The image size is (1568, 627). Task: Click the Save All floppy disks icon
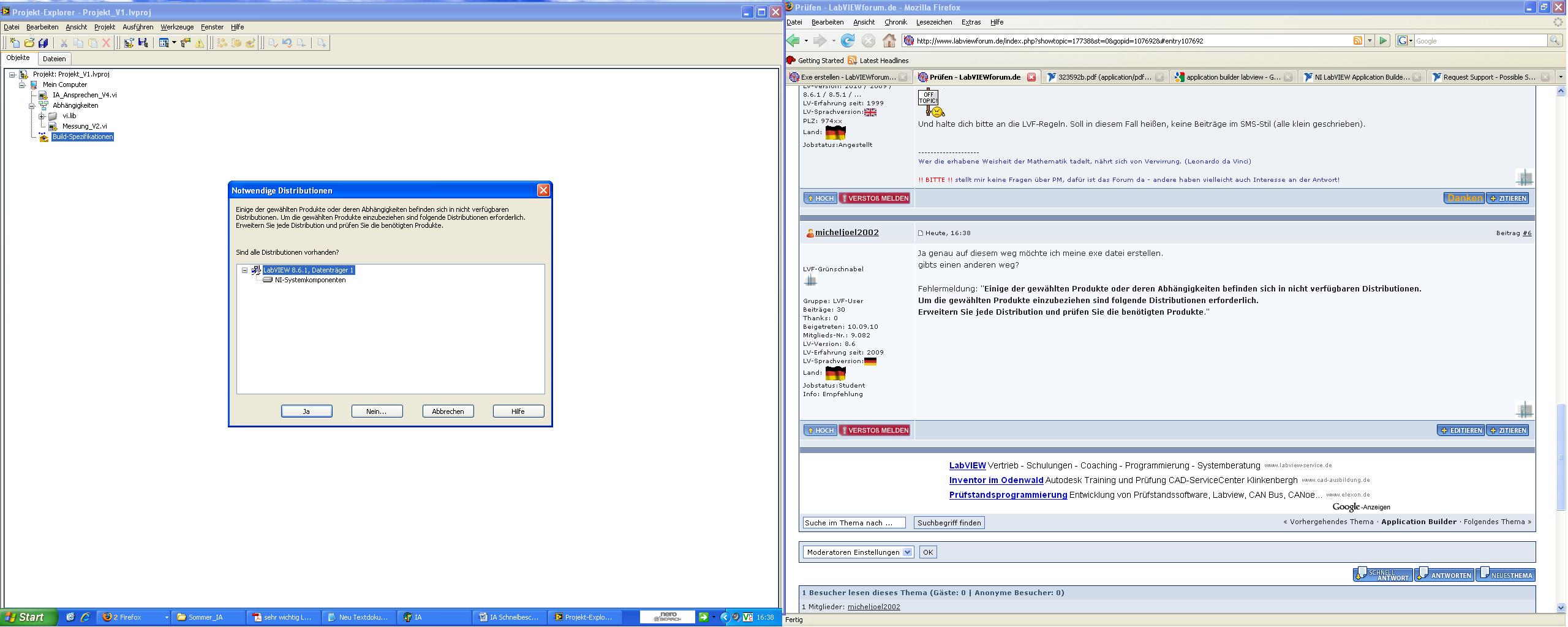tap(43, 43)
